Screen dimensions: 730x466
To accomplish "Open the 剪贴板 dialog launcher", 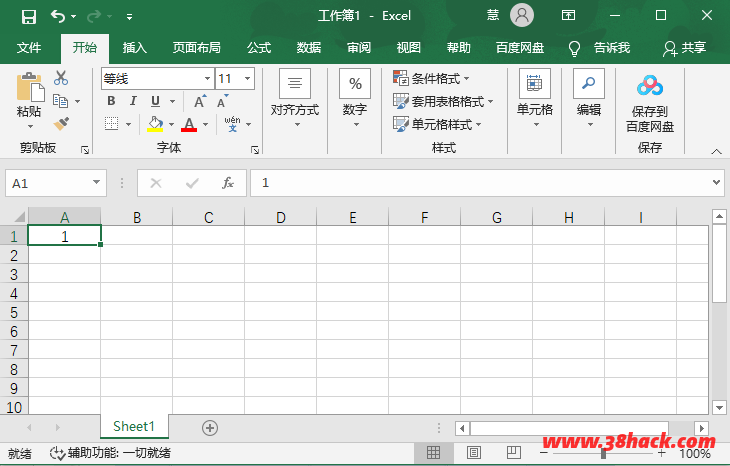I will 85,149.
